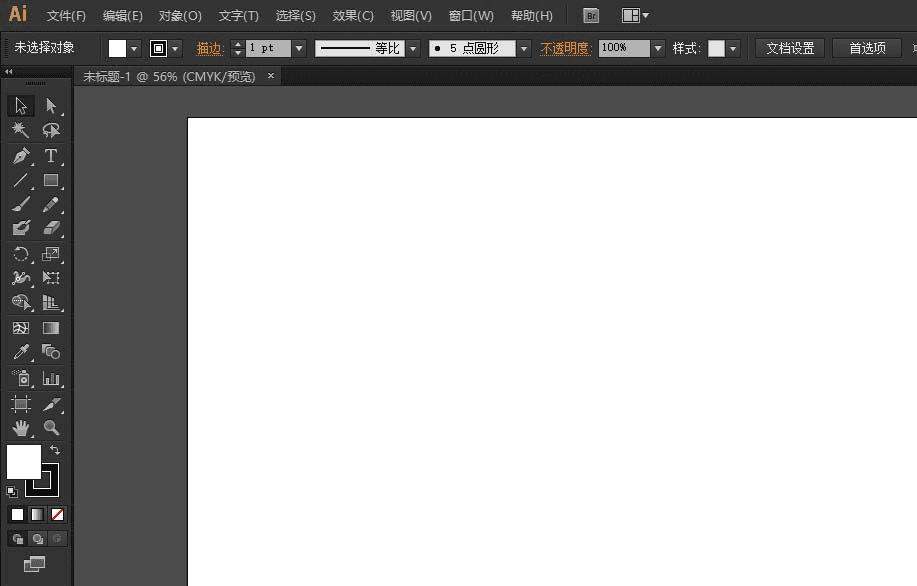Open brush definition dropdown
Image resolution: width=917 pixels, height=586 pixels.
pyautogui.click(x=524, y=49)
